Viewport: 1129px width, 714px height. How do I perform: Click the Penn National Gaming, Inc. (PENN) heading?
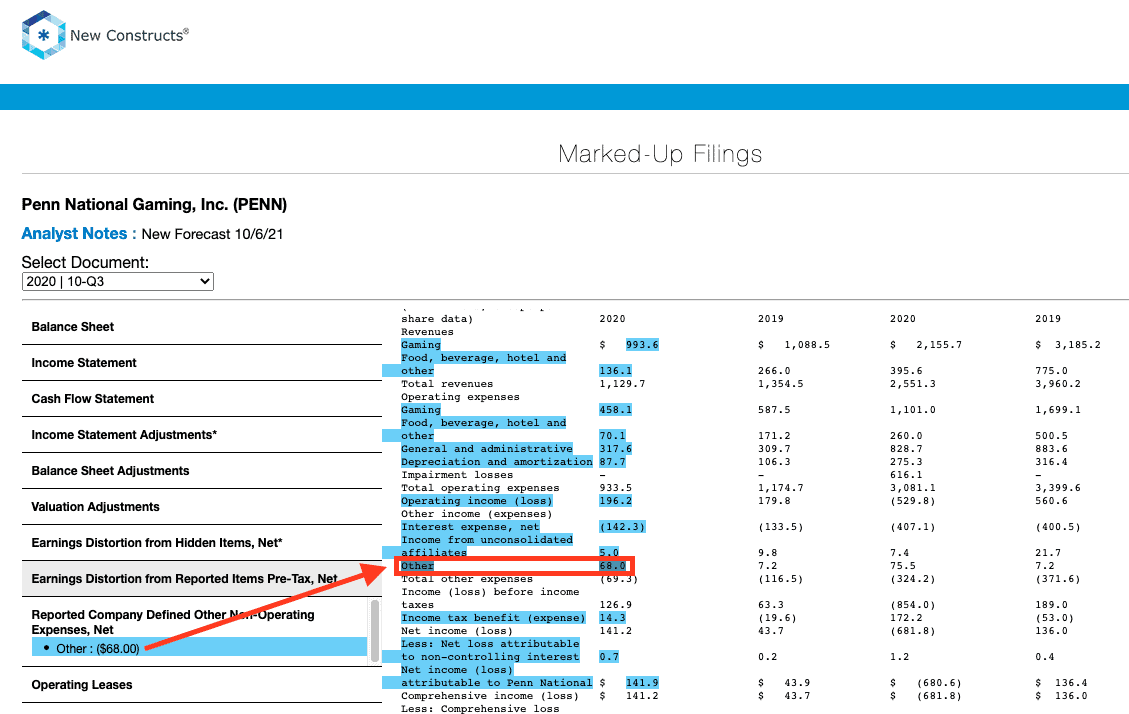tap(154, 204)
